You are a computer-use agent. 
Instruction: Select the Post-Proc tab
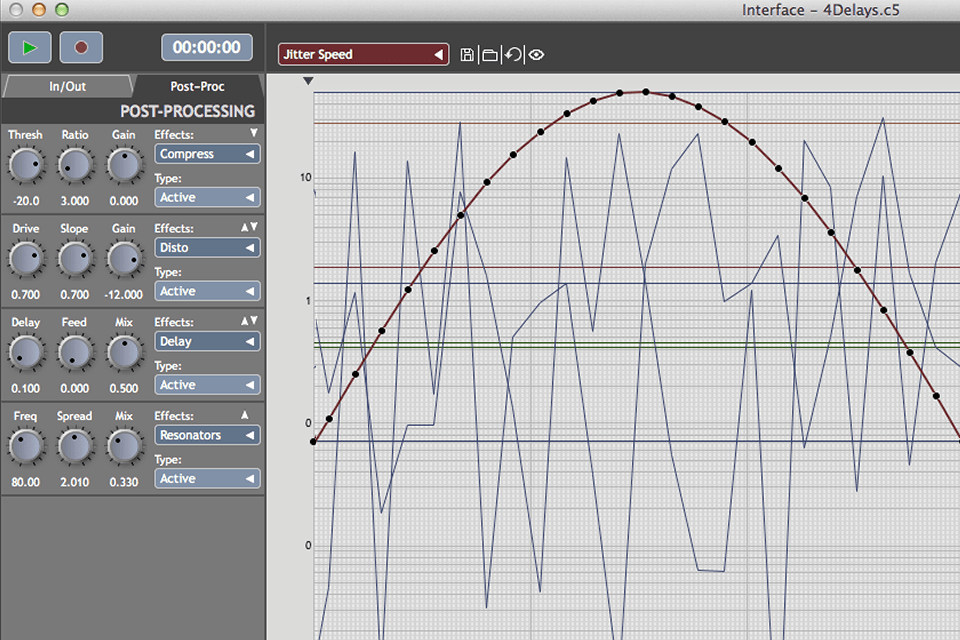point(197,86)
